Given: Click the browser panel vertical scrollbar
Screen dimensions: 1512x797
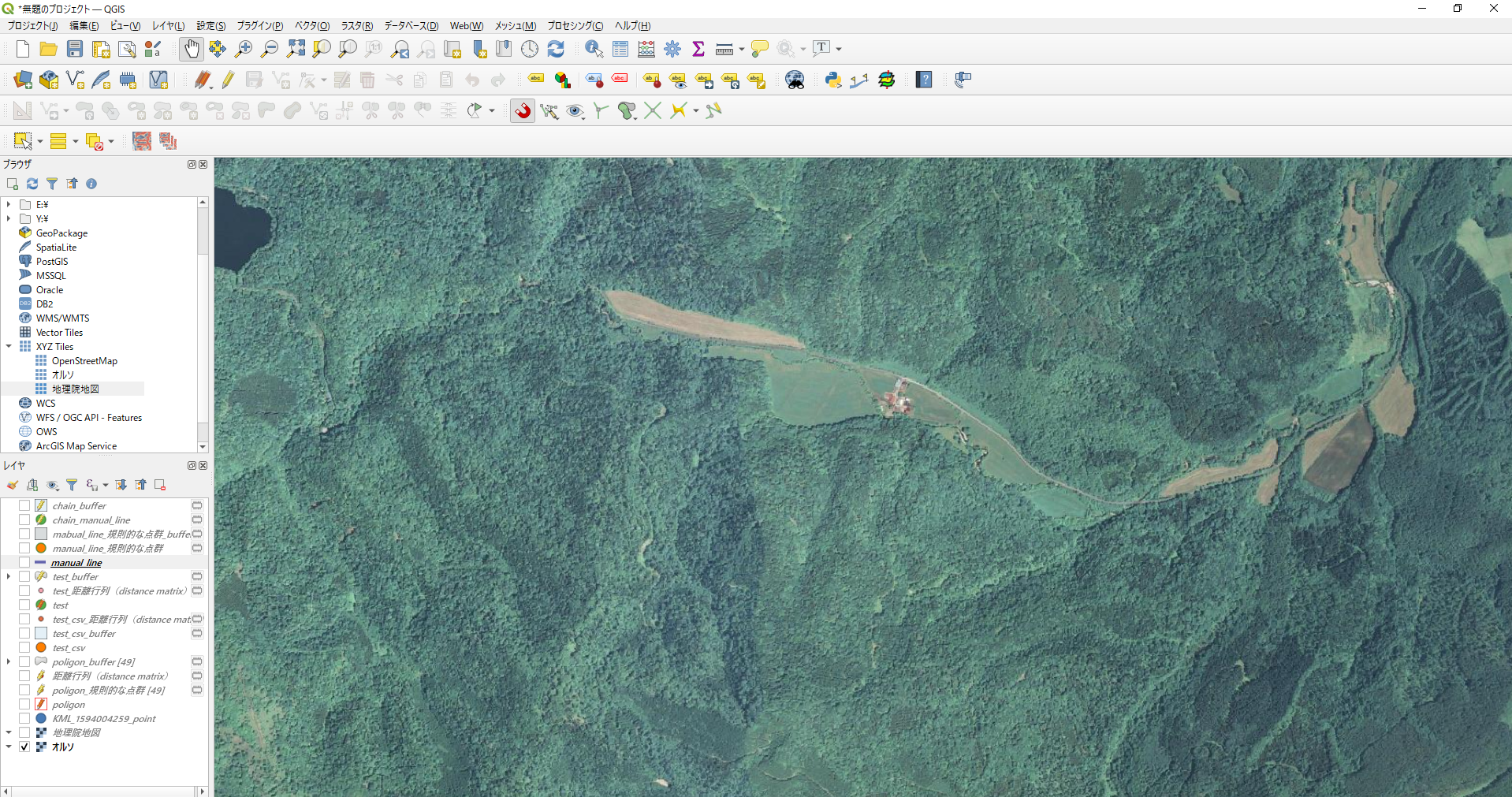Looking at the screenshot, I should click(203, 315).
